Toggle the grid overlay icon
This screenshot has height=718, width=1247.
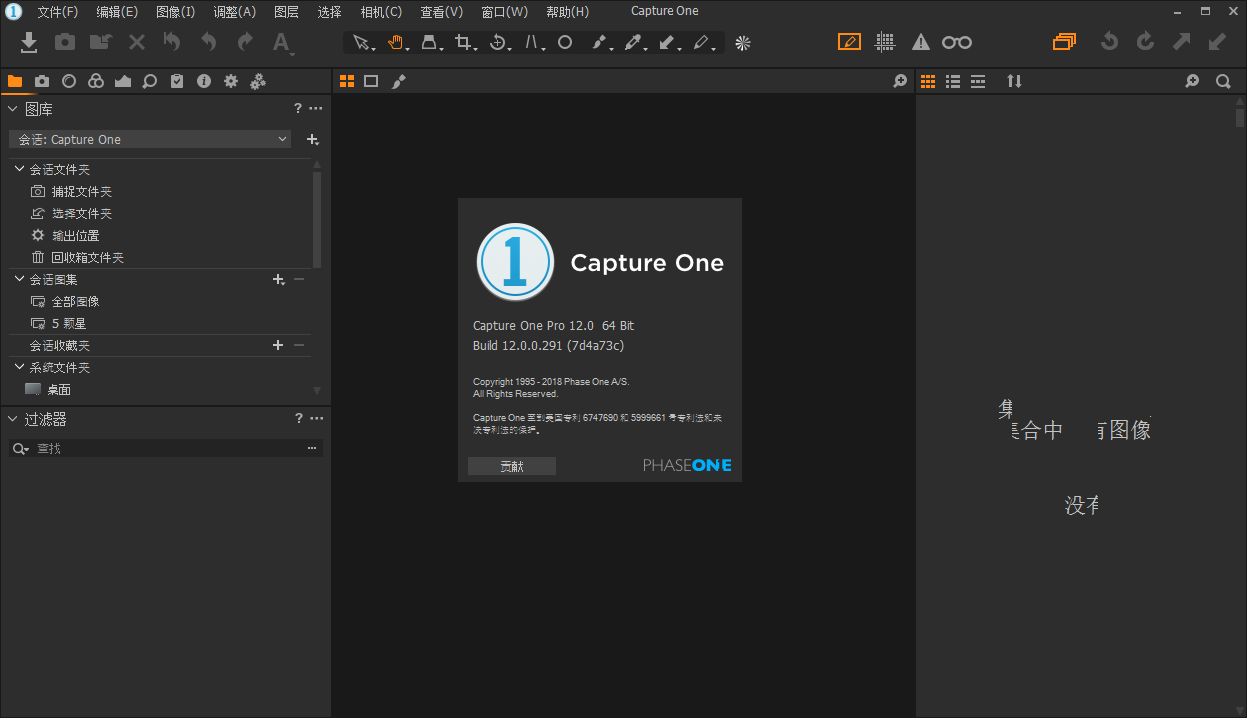[x=885, y=42]
